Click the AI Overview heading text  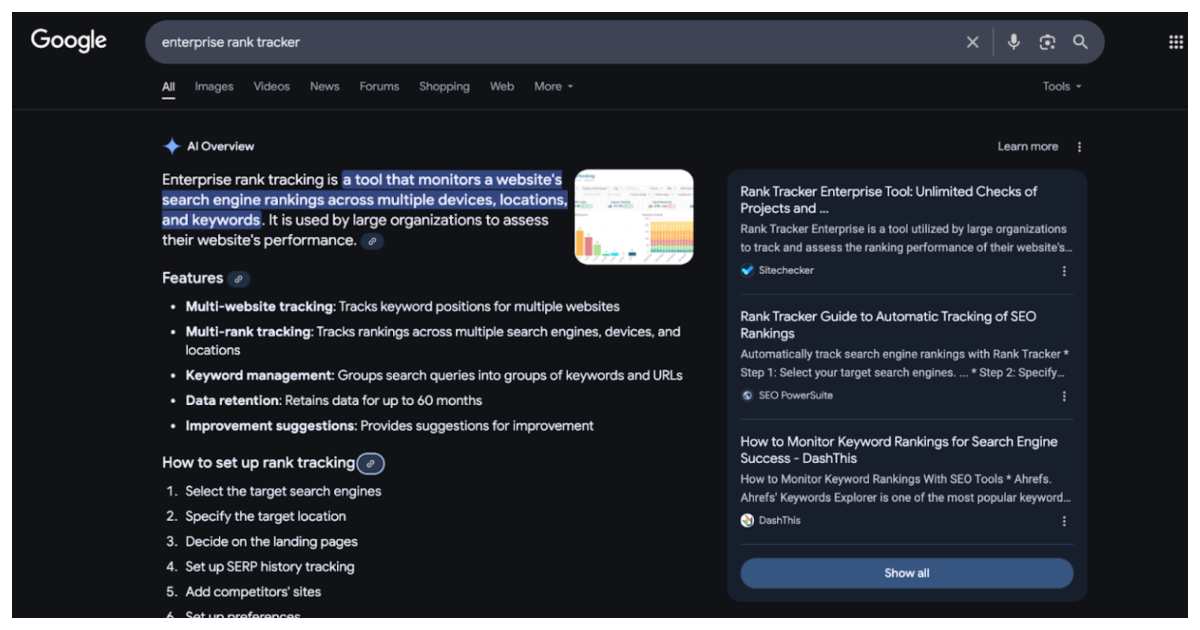coord(220,146)
